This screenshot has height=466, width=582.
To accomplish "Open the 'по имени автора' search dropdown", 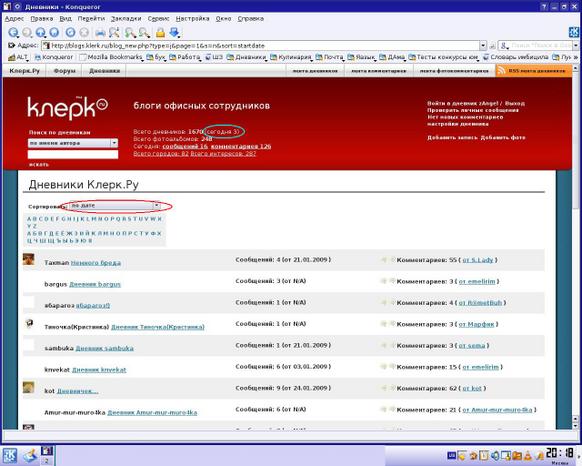I will point(114,143).
